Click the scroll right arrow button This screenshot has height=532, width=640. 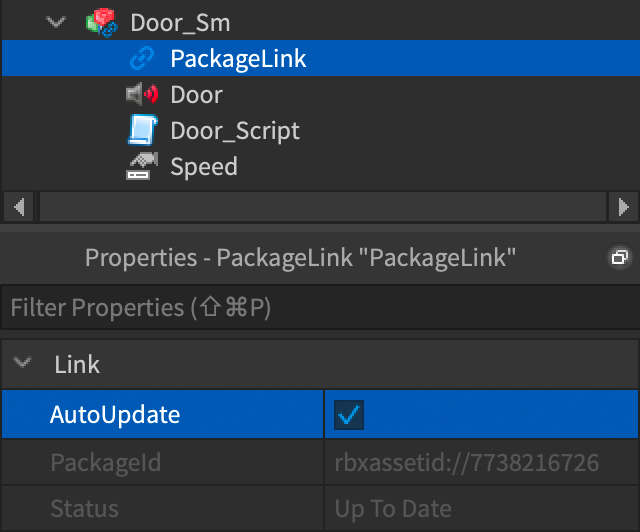tap(623, 207)
